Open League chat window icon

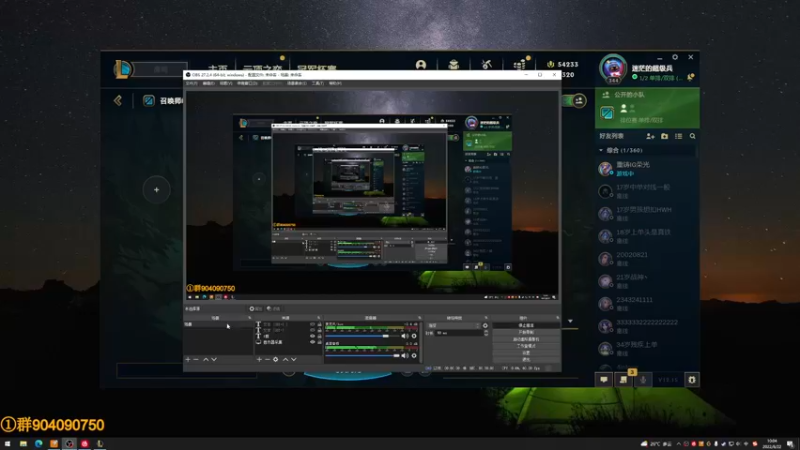[x=604, y=380]
